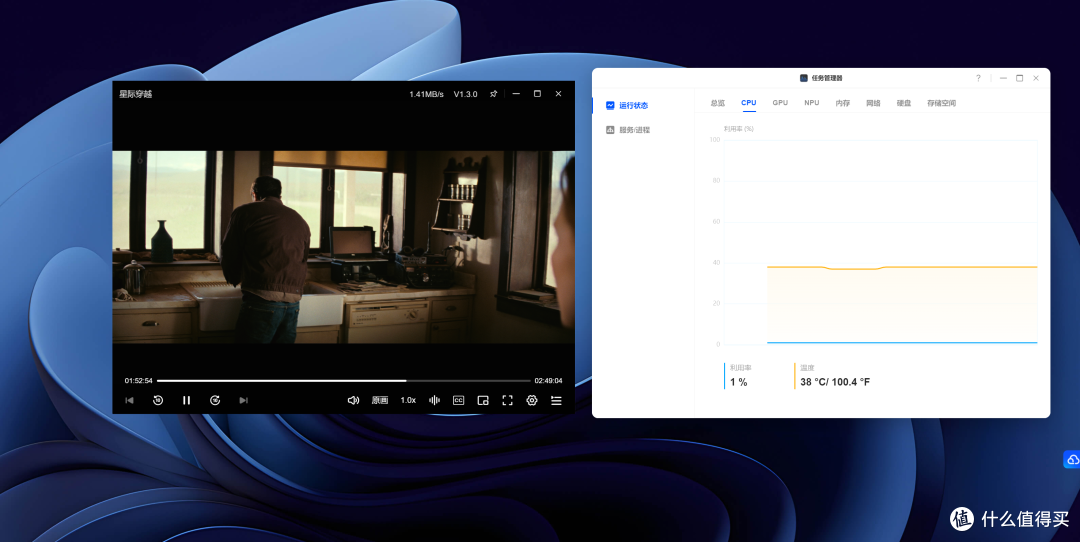The height and width of the screenshot is (542, 1080).
Task: Skip to next video in player
Action: pos(243,400)
